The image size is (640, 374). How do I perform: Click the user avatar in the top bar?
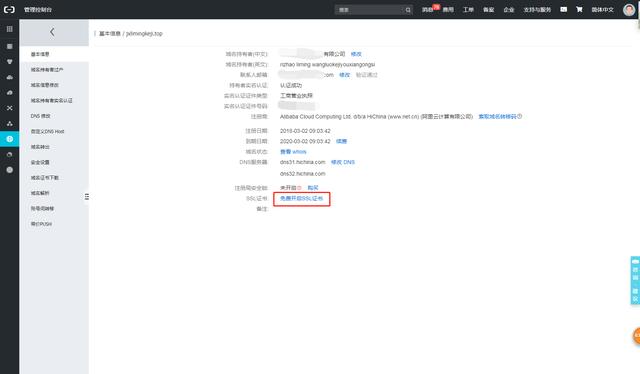(x=629, y=9)
